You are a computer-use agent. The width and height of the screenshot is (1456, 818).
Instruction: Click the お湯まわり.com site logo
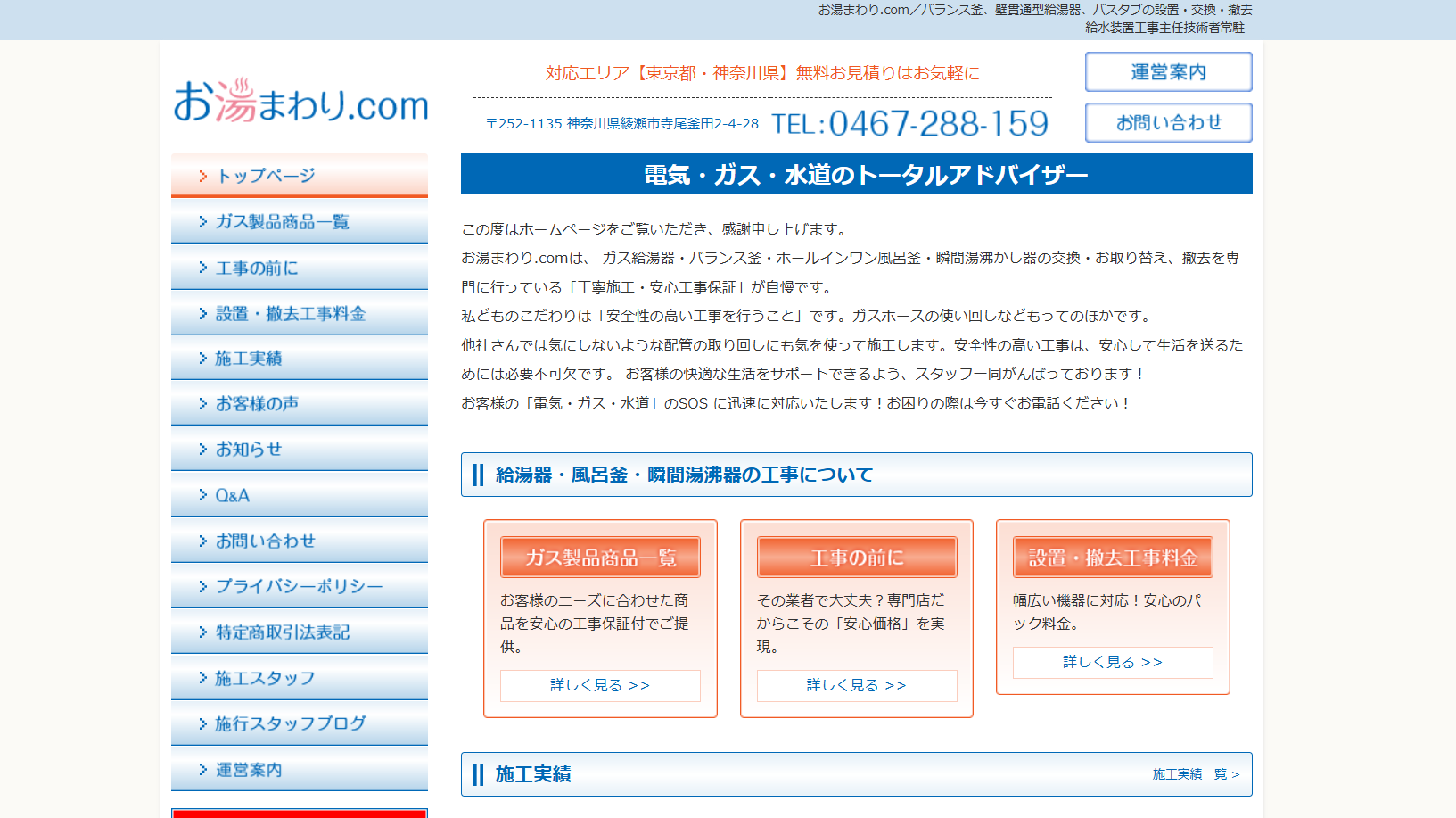click(x=300, y=102)
